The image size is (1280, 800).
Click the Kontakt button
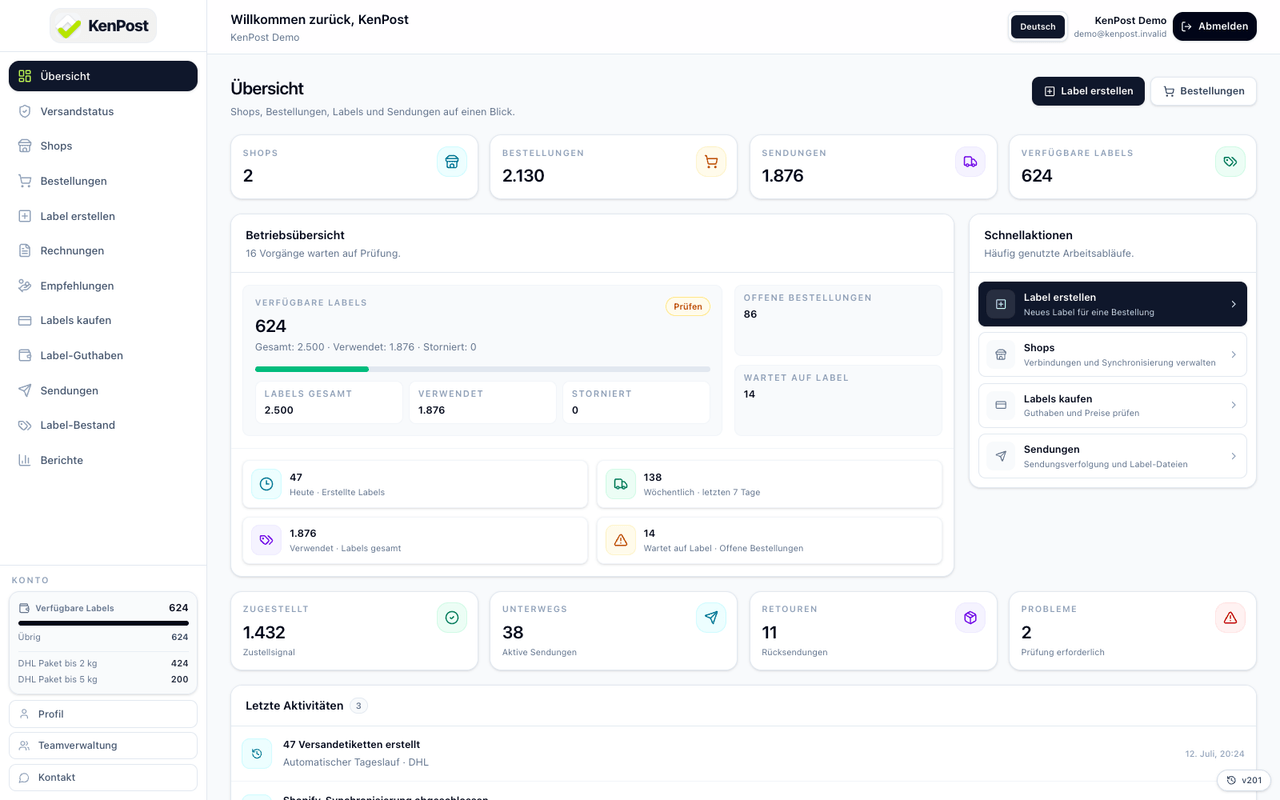click(x=103, y=777)
